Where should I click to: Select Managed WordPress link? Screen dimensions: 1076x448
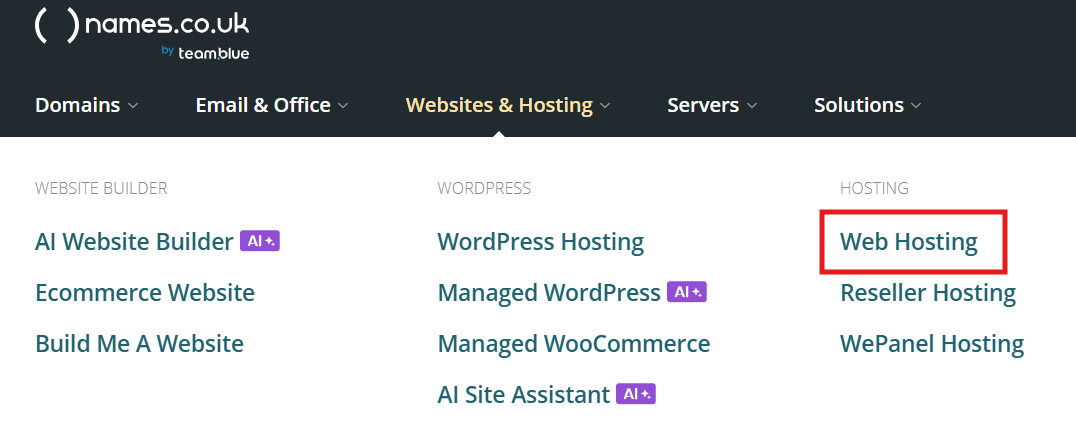tap(549, 293)
